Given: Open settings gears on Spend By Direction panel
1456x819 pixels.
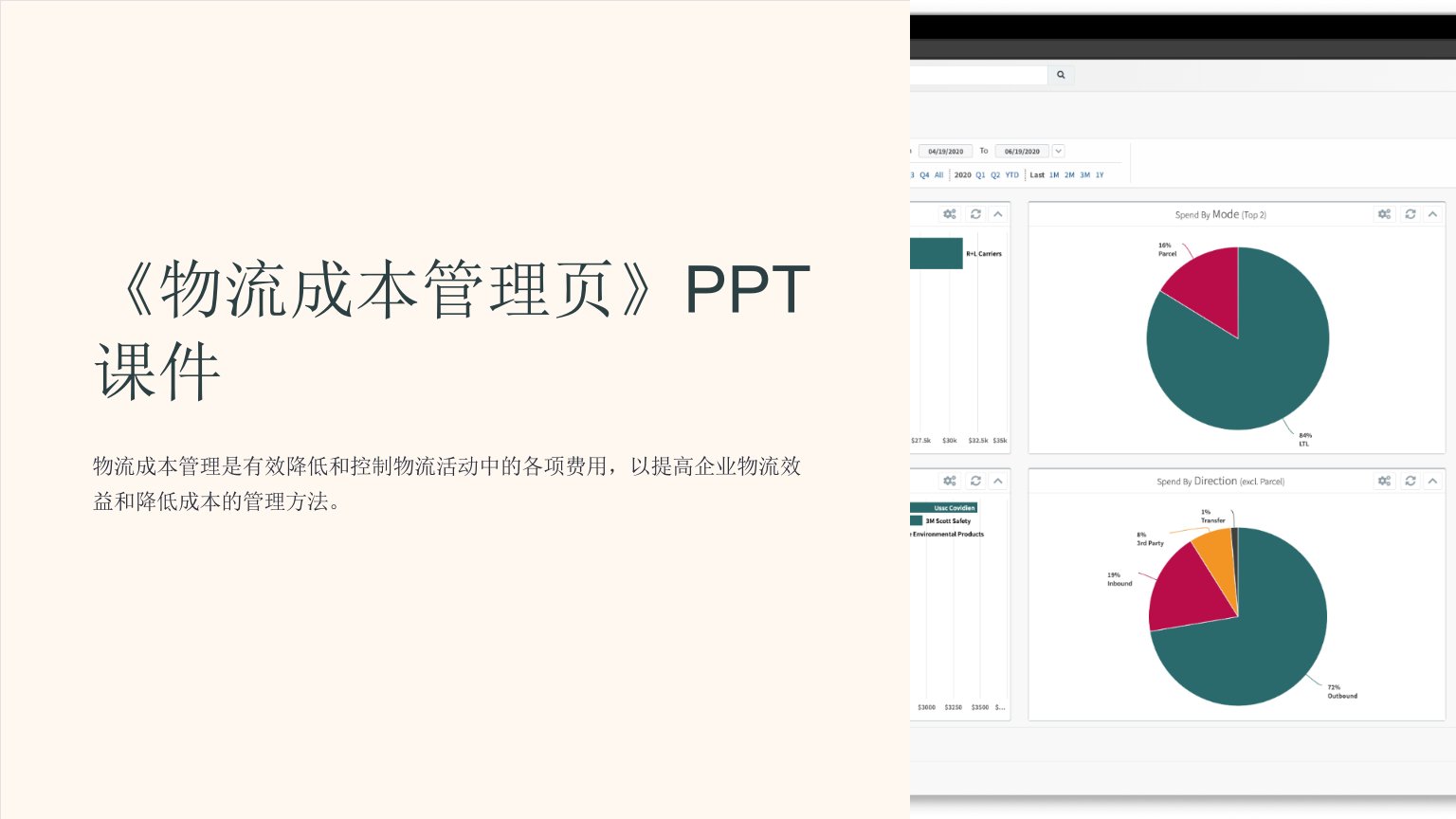Looking at the screenshot, I should [x=1385, y=481].
